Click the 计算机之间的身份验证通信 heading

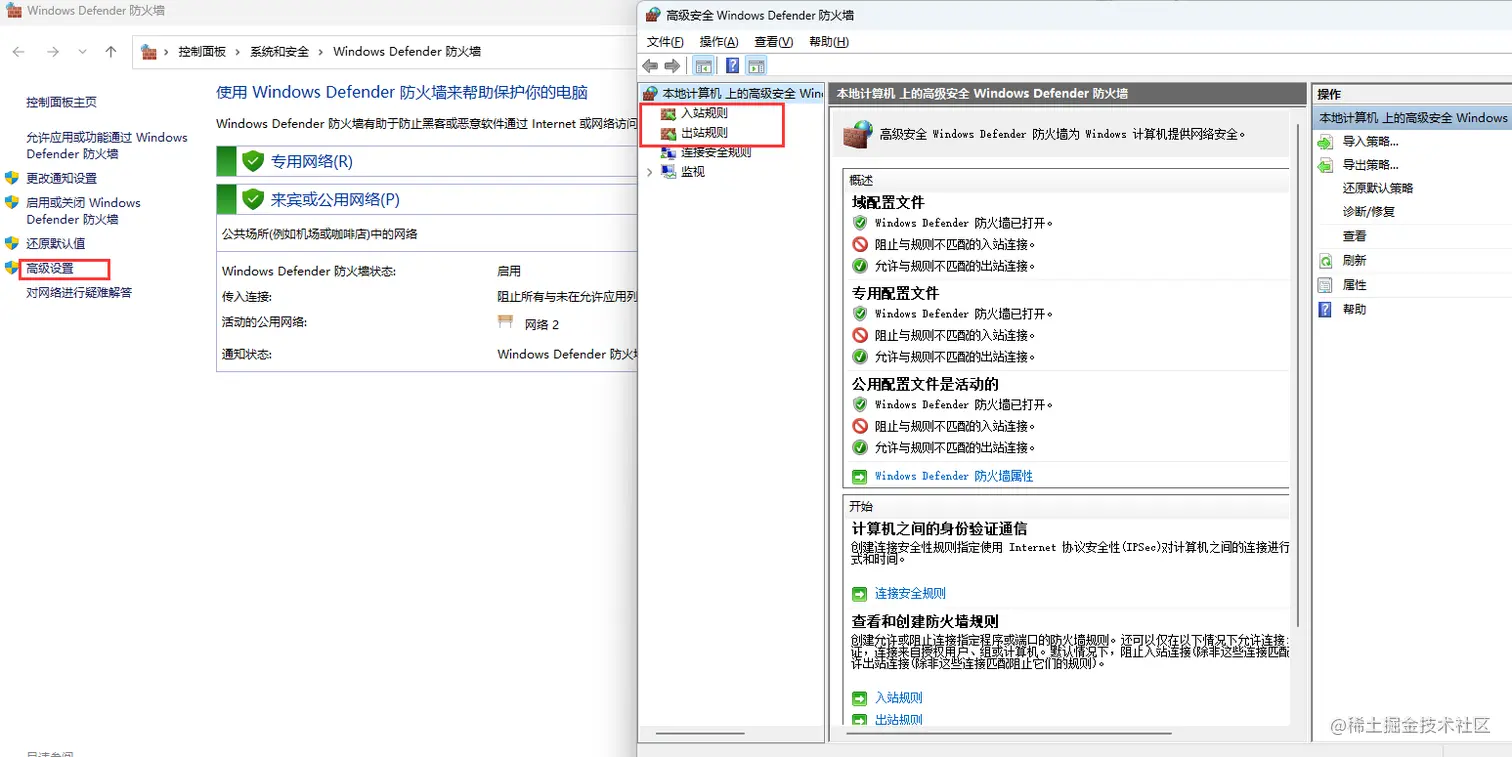click(x=940, y=528)
